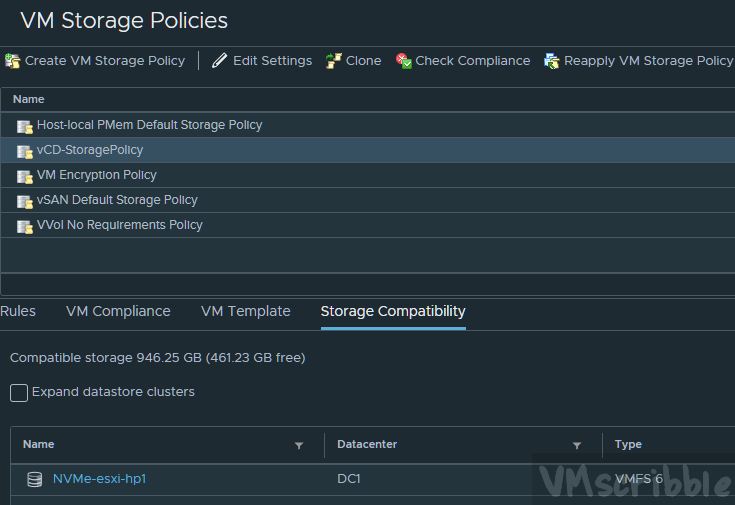Click the Reapply VM Storage Policy icon
735x505 pixels.
[x=551, y=61]
